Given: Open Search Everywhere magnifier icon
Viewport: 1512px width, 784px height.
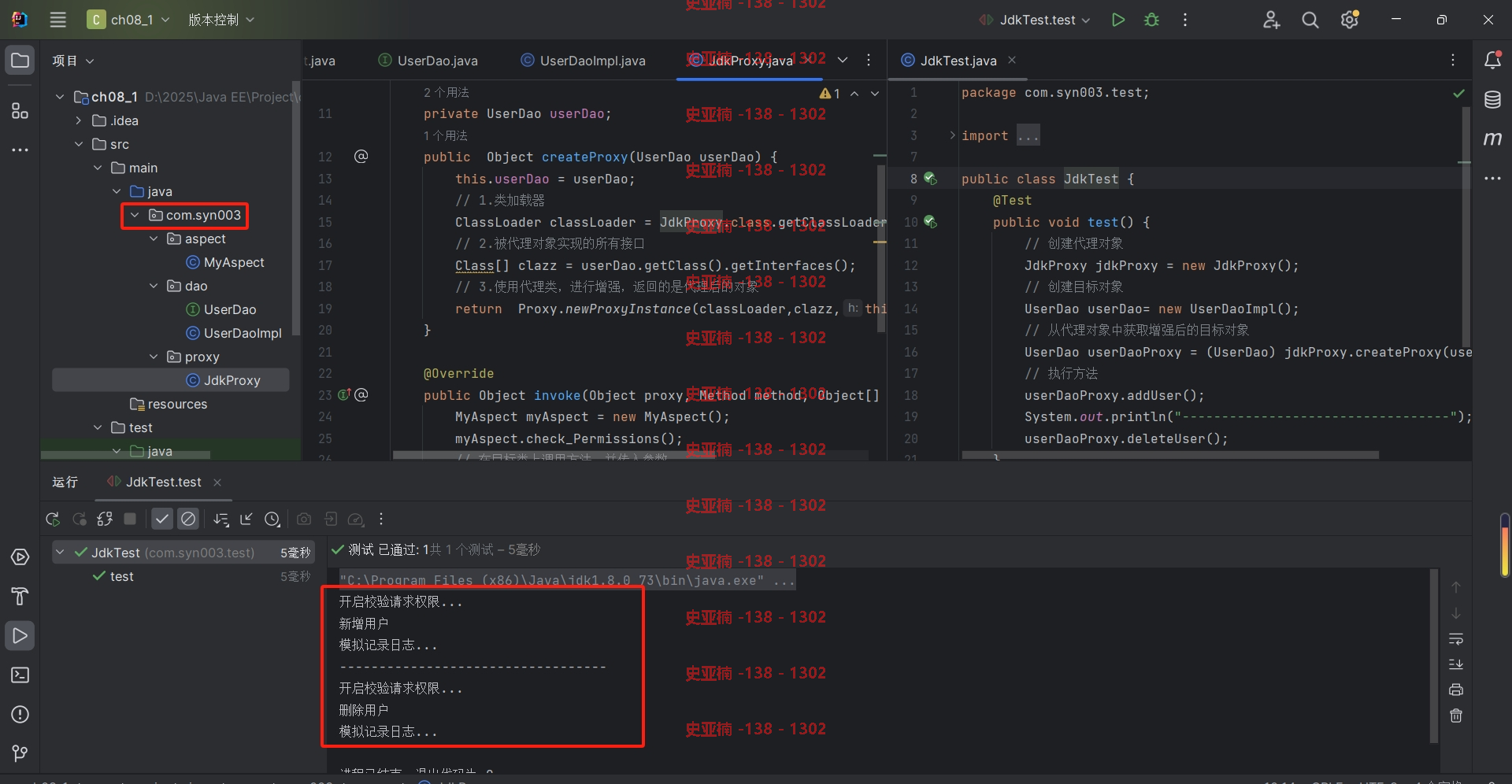Looking at the screenshot, I should (x=1310, y=20).
